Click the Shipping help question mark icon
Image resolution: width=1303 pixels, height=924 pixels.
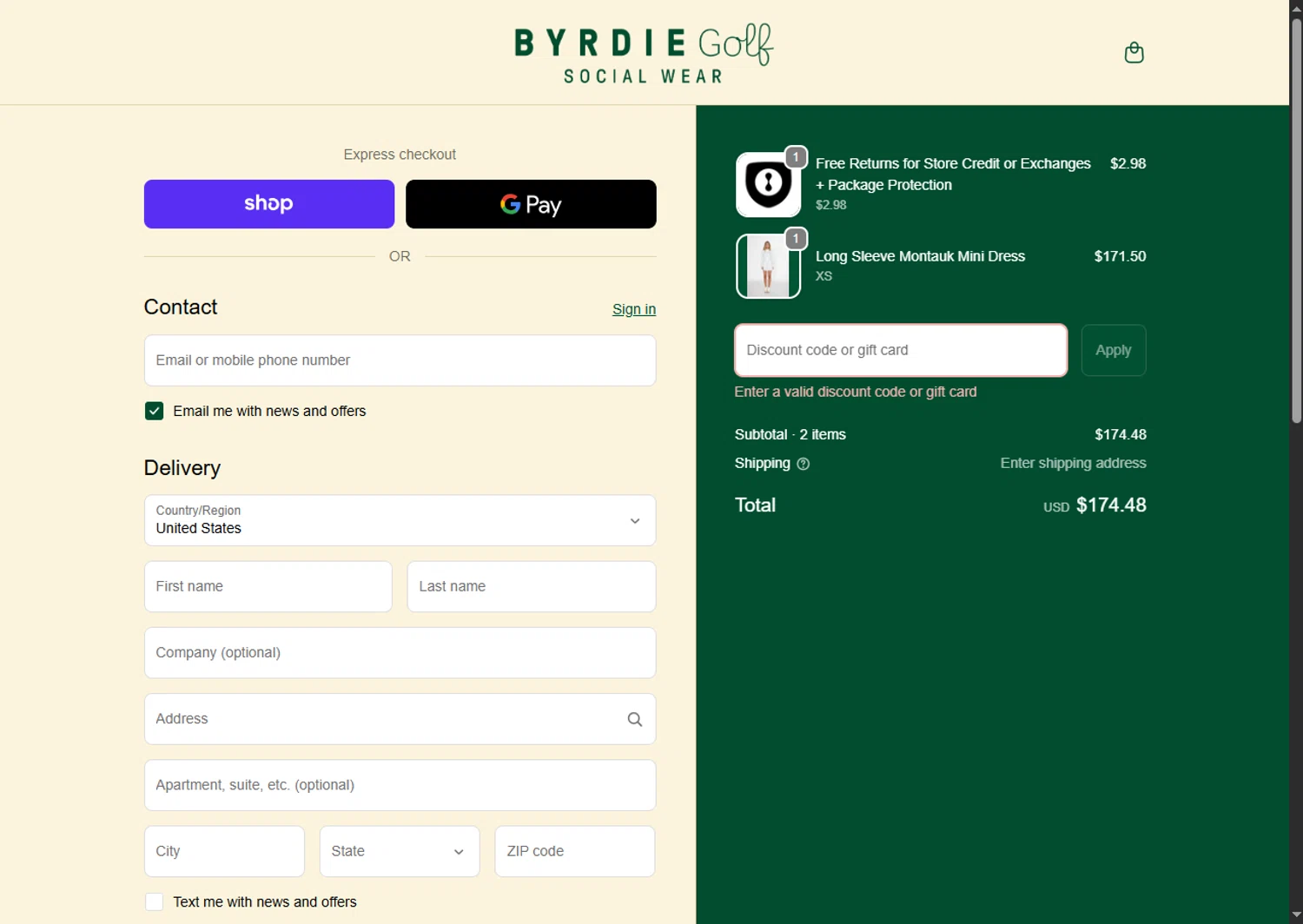coord(804,464)
